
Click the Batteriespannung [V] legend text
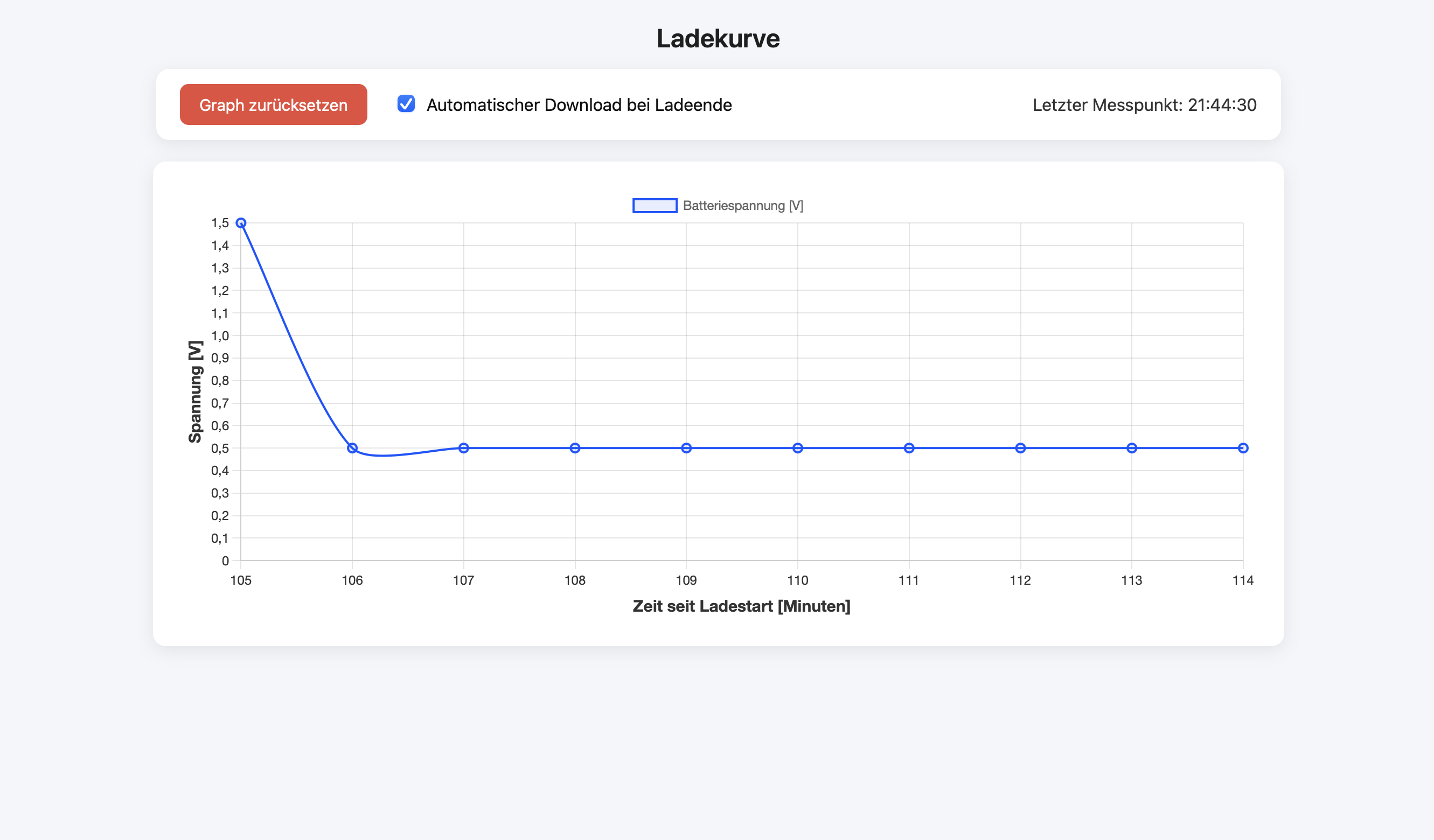pyautogui.click(x=743, y=205)
